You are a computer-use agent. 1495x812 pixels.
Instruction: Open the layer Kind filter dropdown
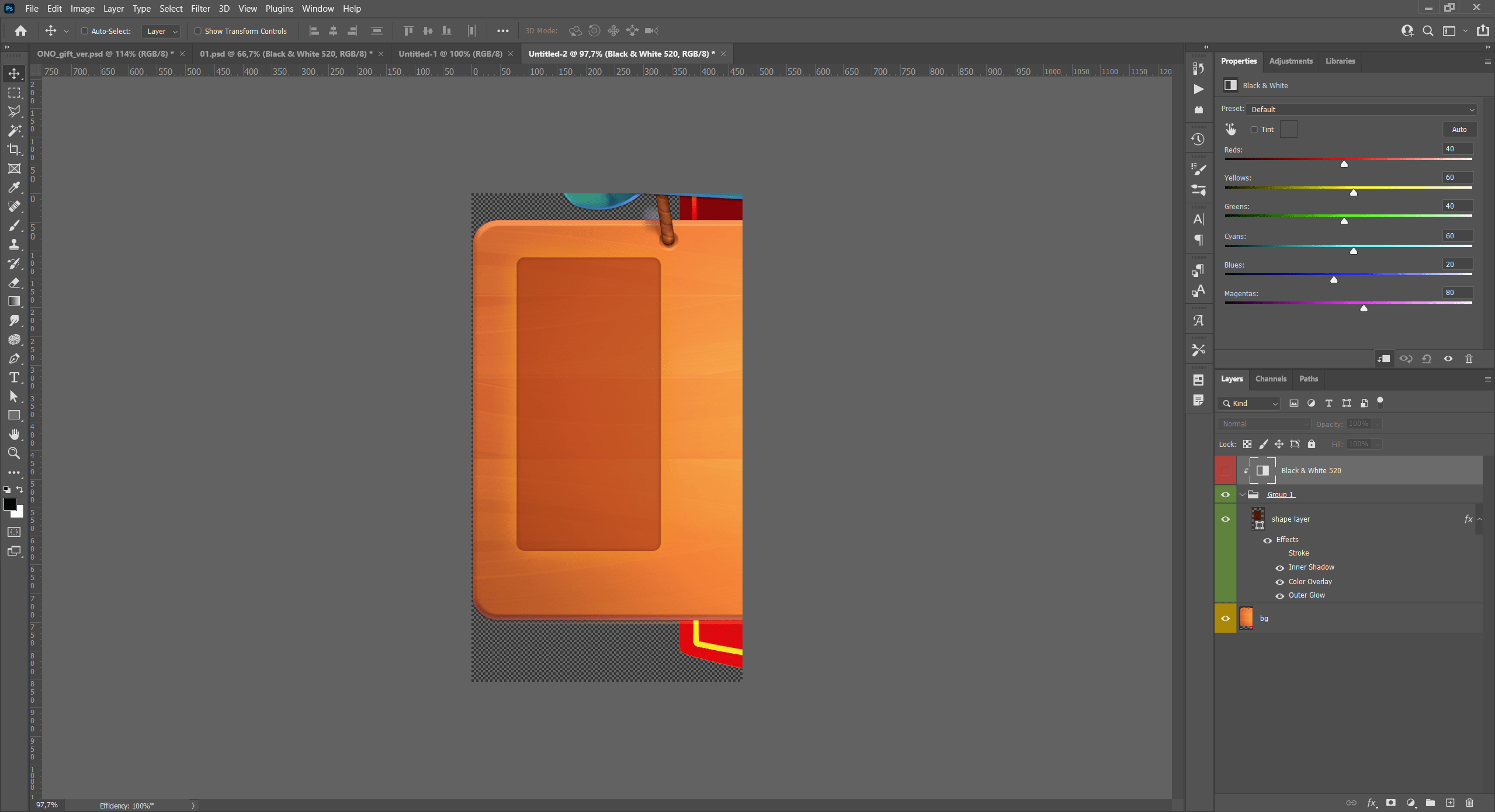pos(1250,404)
